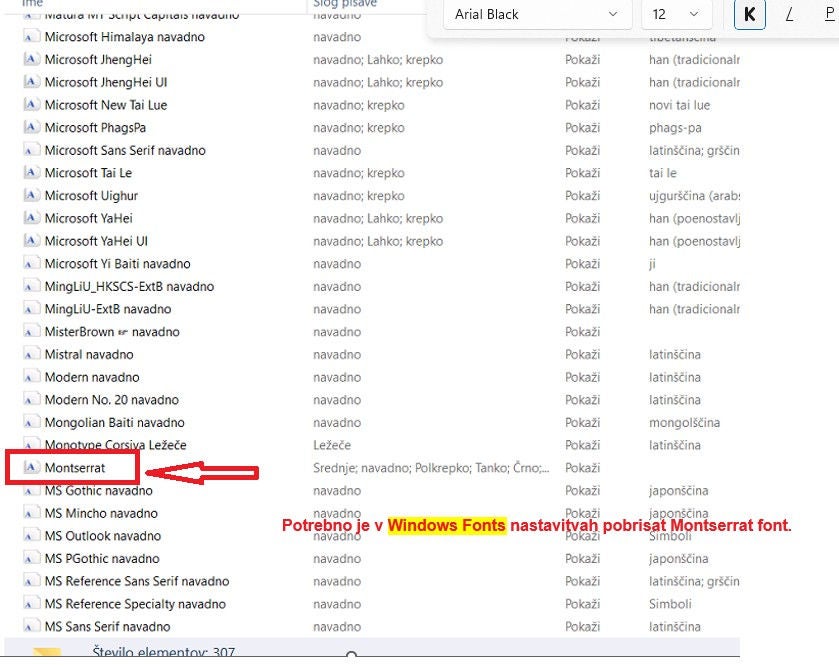Toggle bold formatting K button

pos(748,14)
